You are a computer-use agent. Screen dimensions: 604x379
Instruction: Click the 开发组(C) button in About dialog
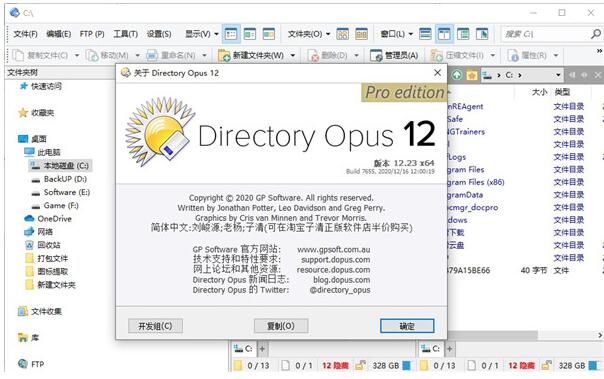click(x=155, y=326)
